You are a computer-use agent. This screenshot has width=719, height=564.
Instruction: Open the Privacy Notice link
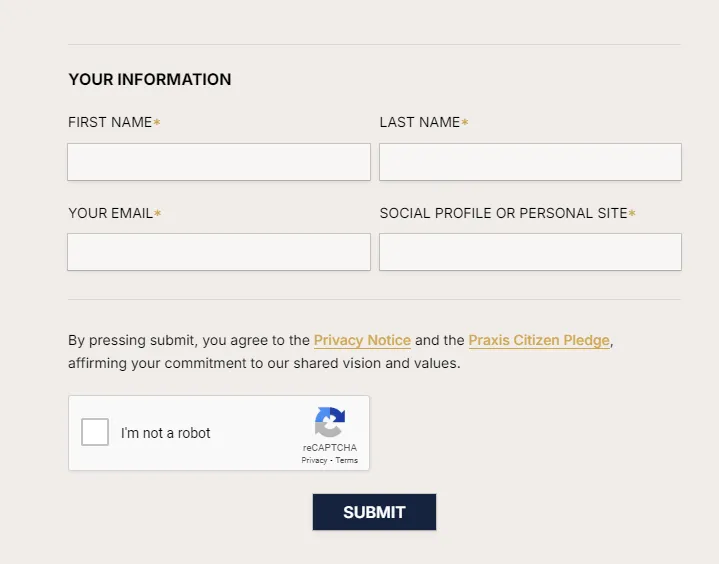(362, 340)
